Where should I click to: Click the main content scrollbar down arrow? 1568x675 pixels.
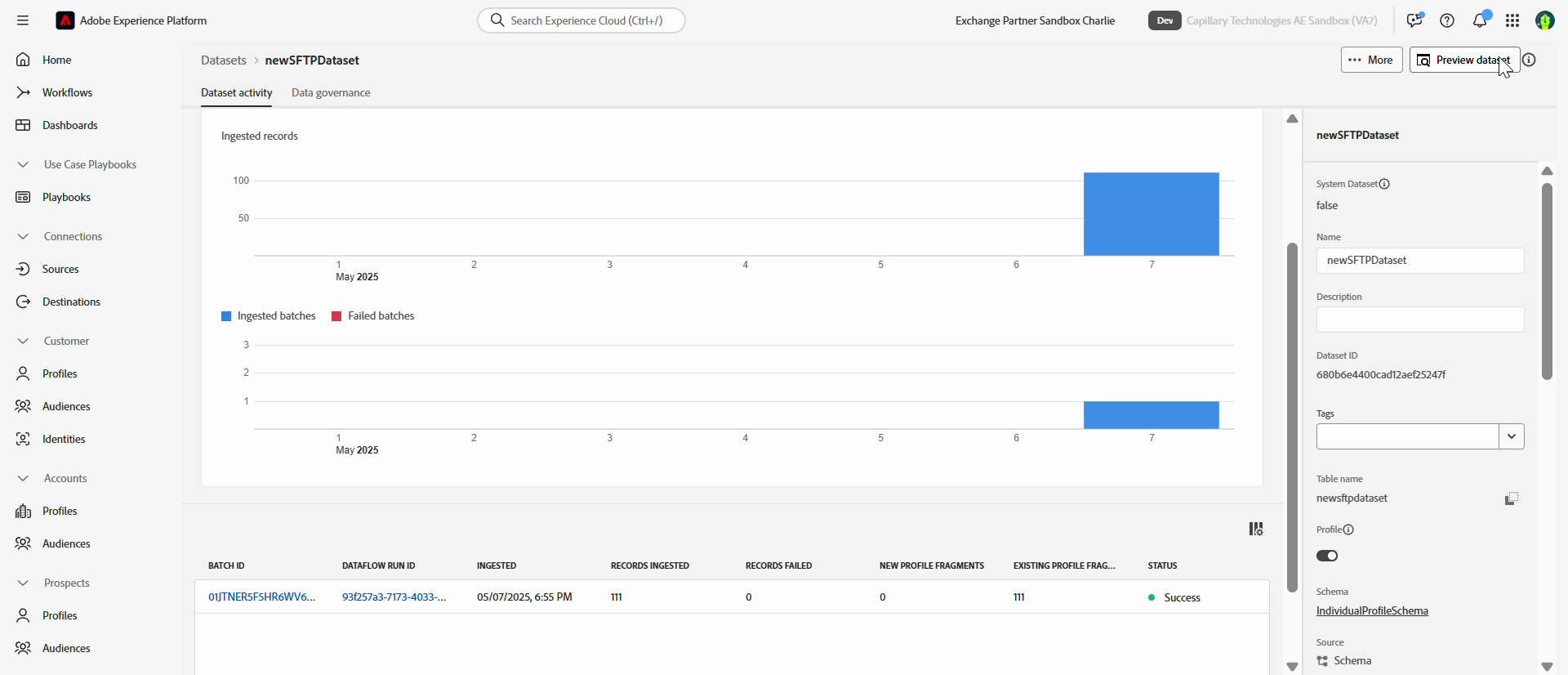pos(1292,666)
